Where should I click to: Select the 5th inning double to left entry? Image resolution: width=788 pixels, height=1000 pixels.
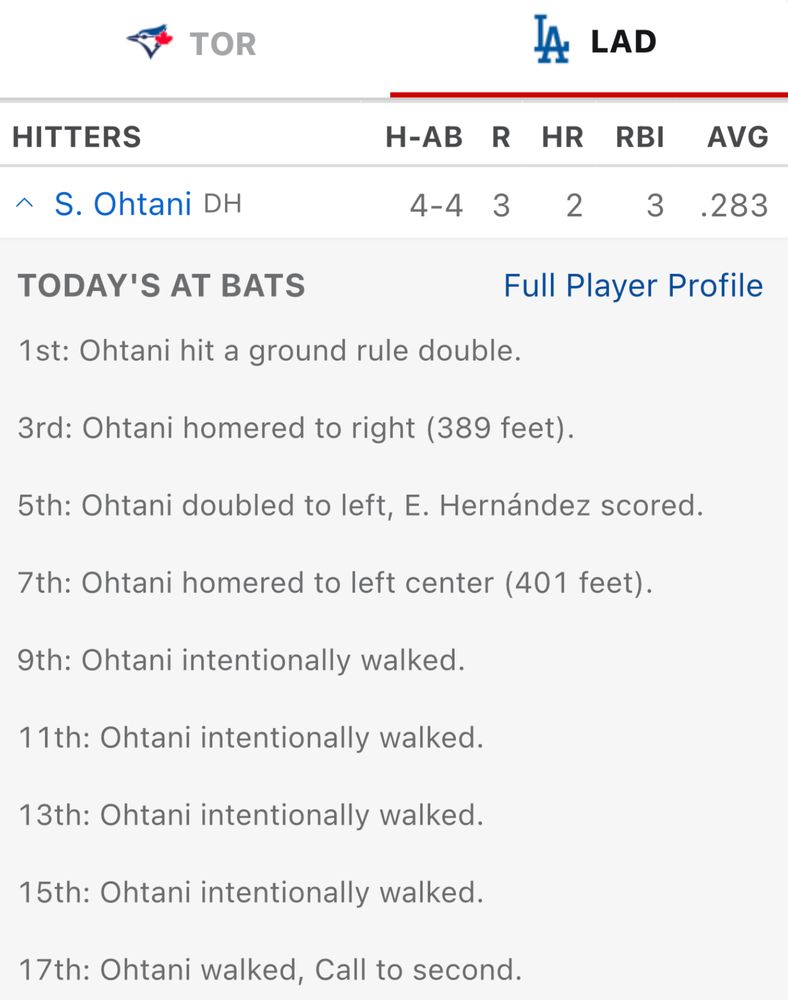click(x=360, y=505)
